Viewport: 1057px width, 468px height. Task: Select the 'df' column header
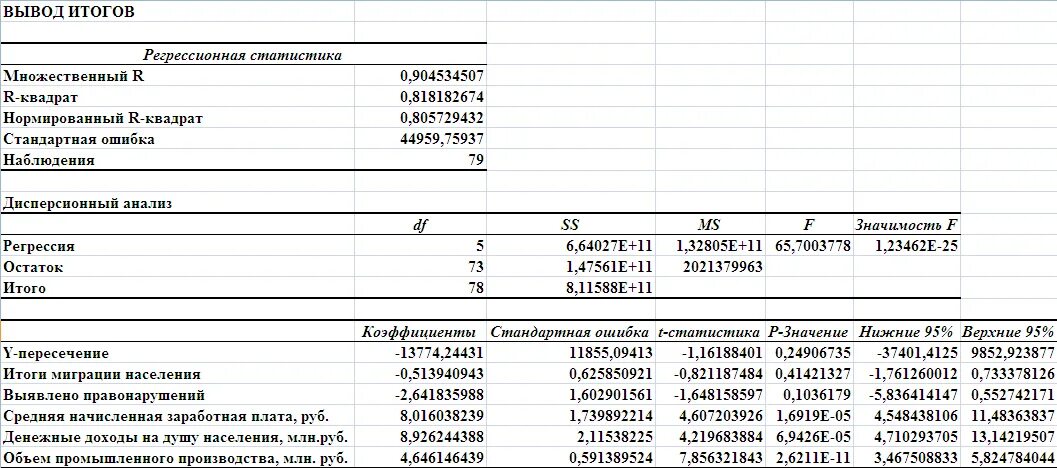419,225
